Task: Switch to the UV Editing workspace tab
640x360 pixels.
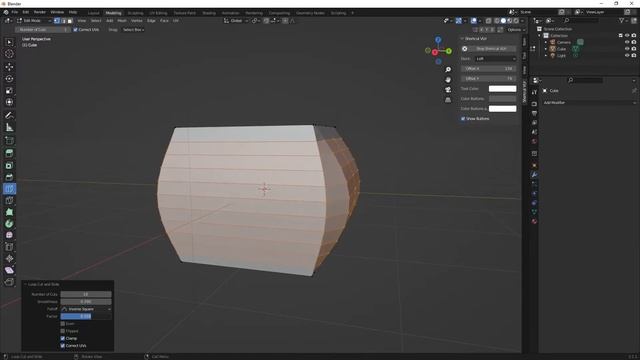Action: pos(158,13)
